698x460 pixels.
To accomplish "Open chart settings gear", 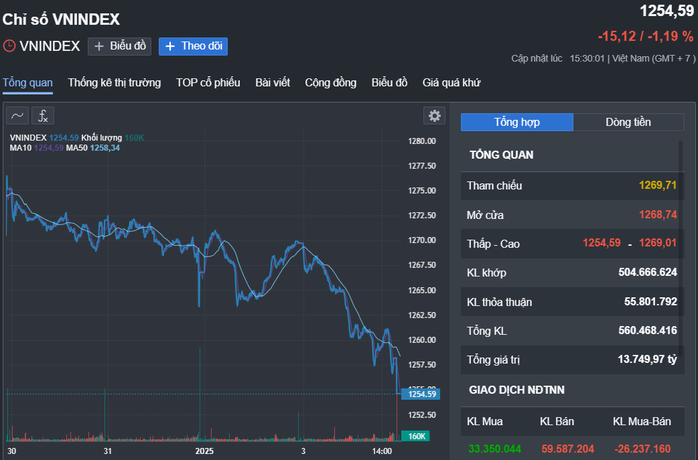I will pyautogui.click(x=434, y=116).
